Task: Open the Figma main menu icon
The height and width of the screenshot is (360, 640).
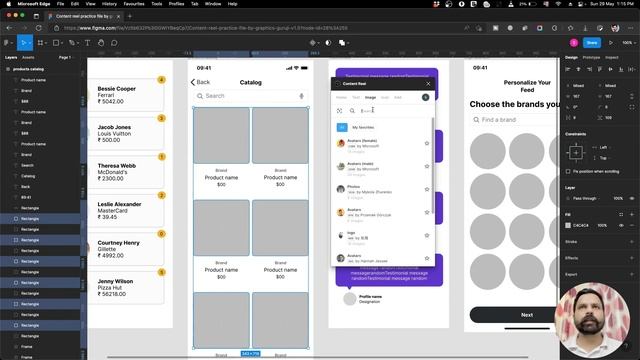Action: (6, 43)
